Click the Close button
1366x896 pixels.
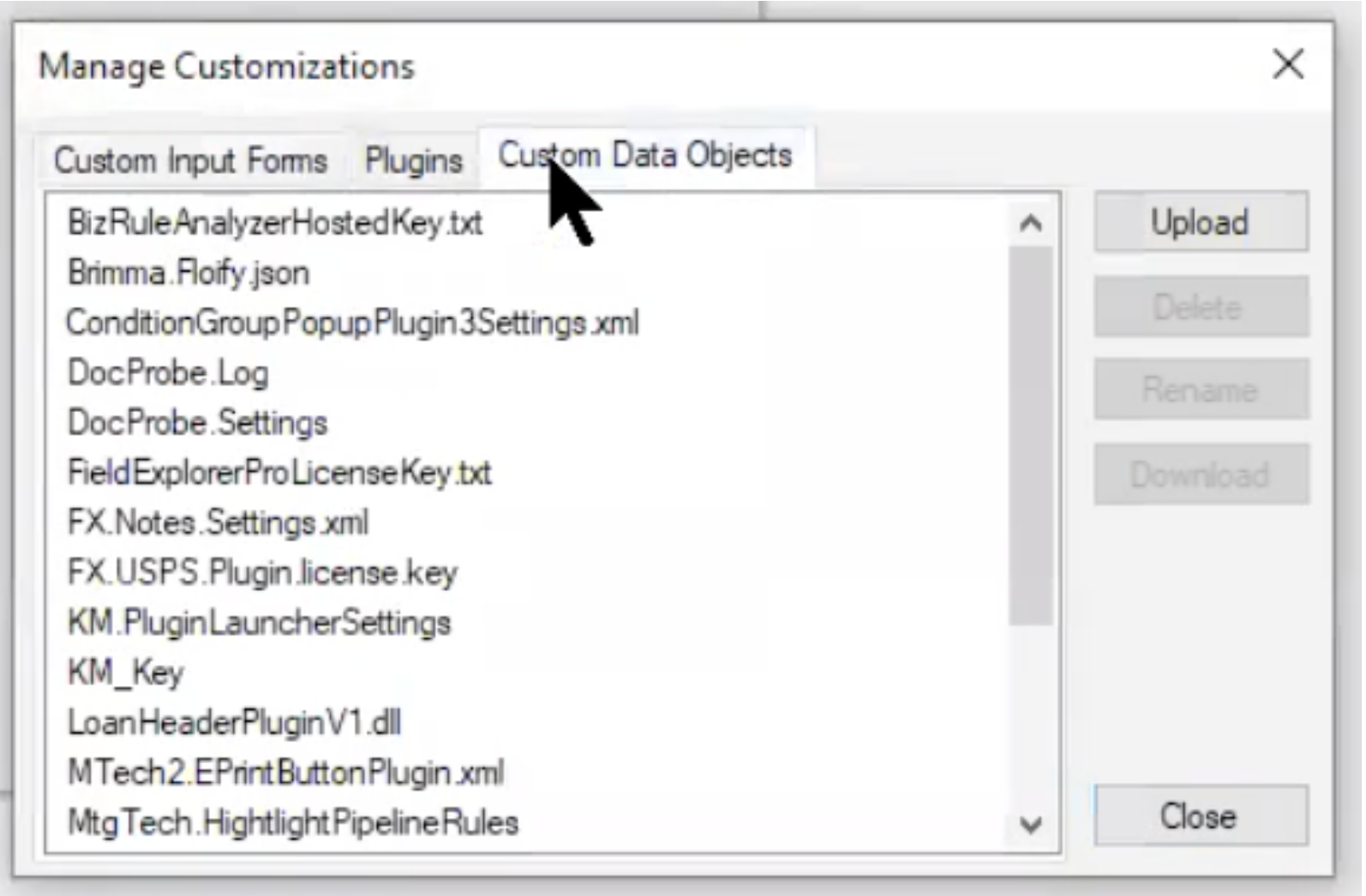[1200, 815]
